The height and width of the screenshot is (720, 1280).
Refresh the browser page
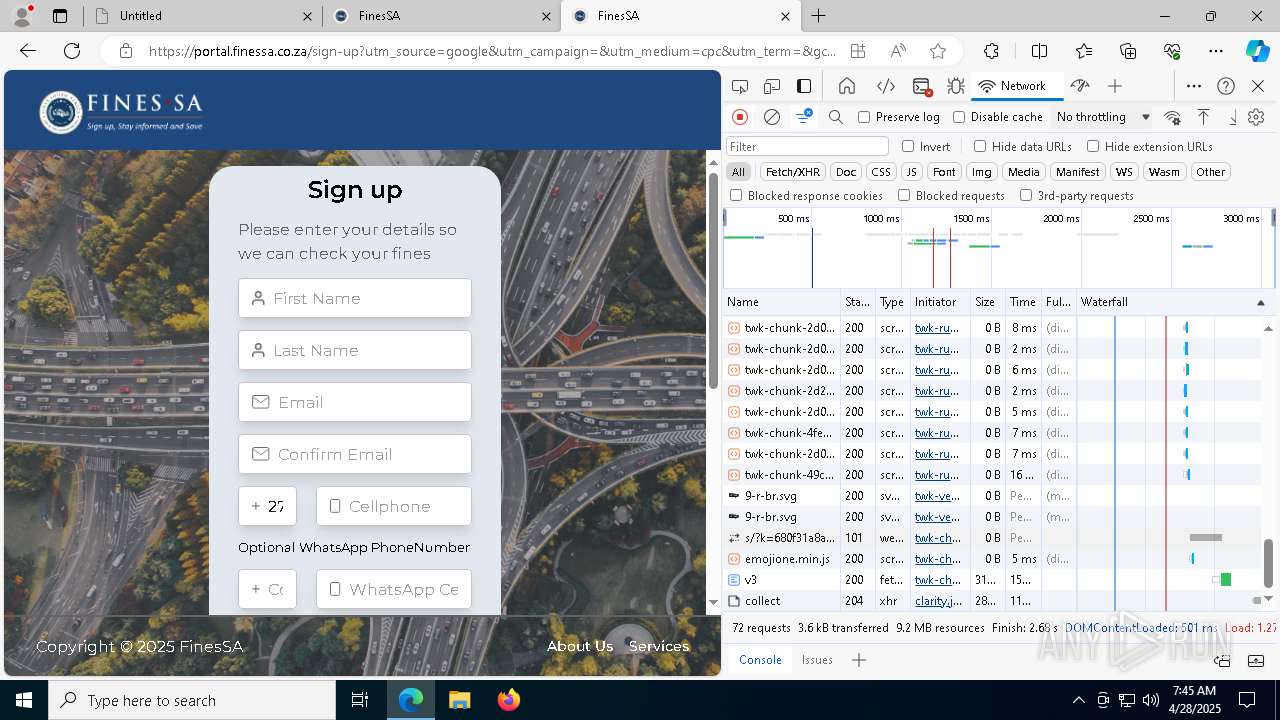pyautogui.click(x=72, y=51)
